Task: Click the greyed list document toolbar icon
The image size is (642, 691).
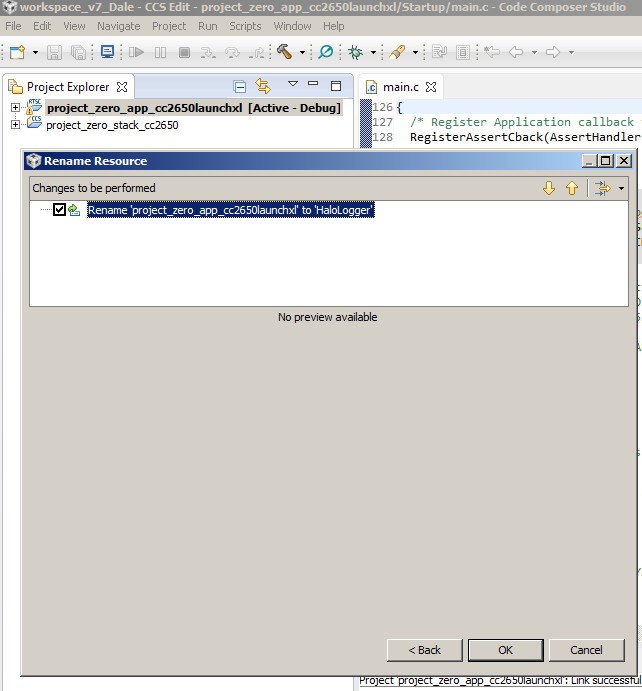Action: tap(463, 52)
